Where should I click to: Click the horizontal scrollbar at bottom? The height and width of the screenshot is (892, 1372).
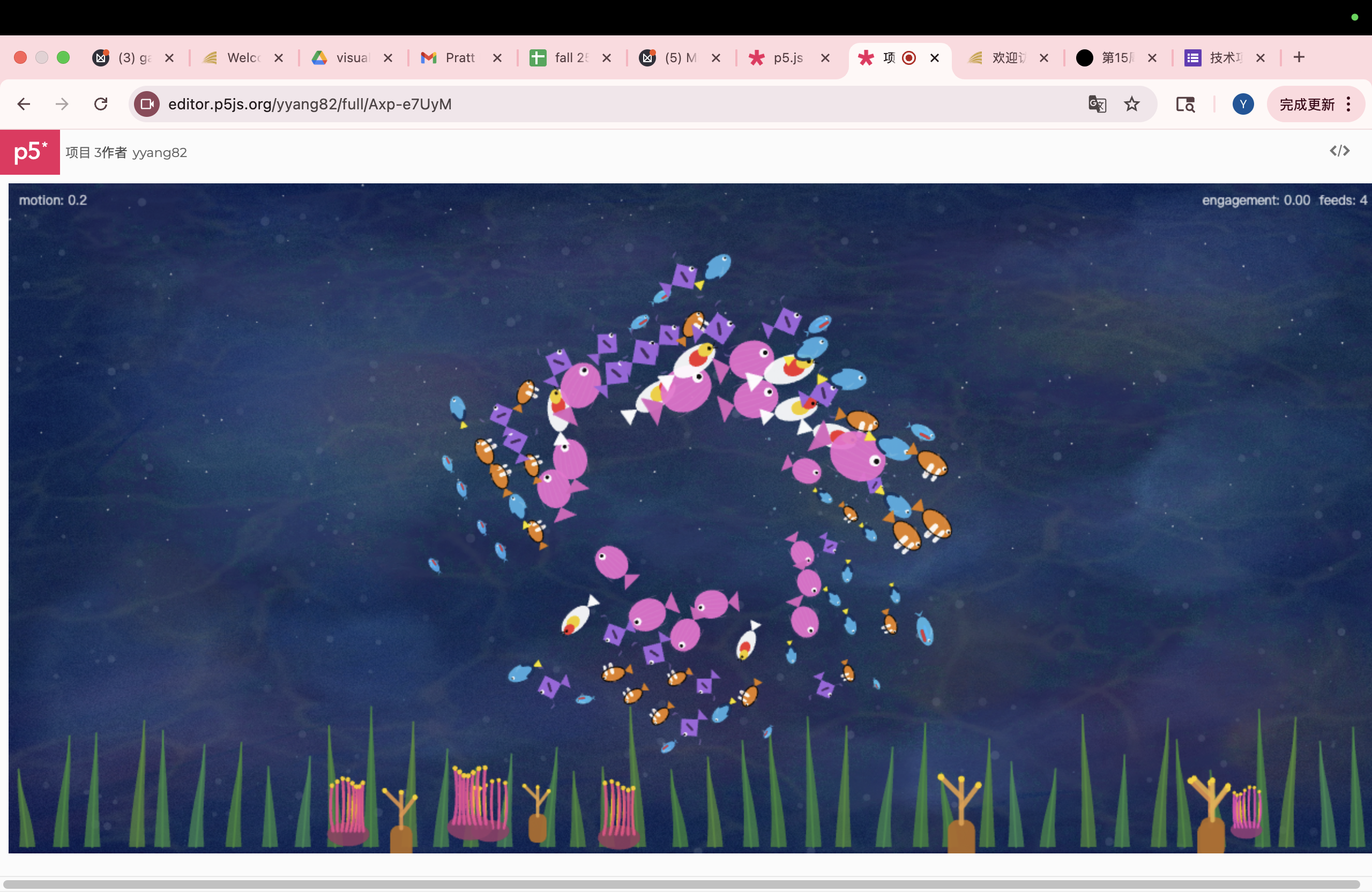680,884
